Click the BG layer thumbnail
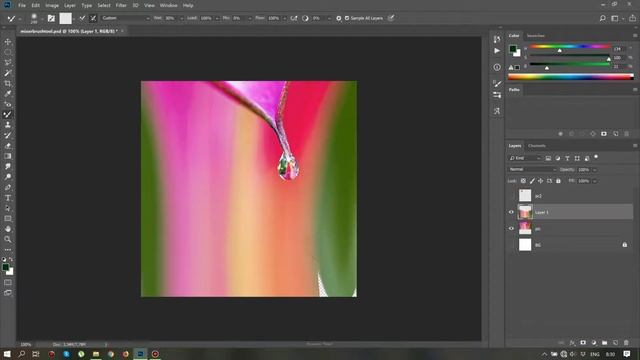This screenshot has height=360, width=640. point(525,244)
